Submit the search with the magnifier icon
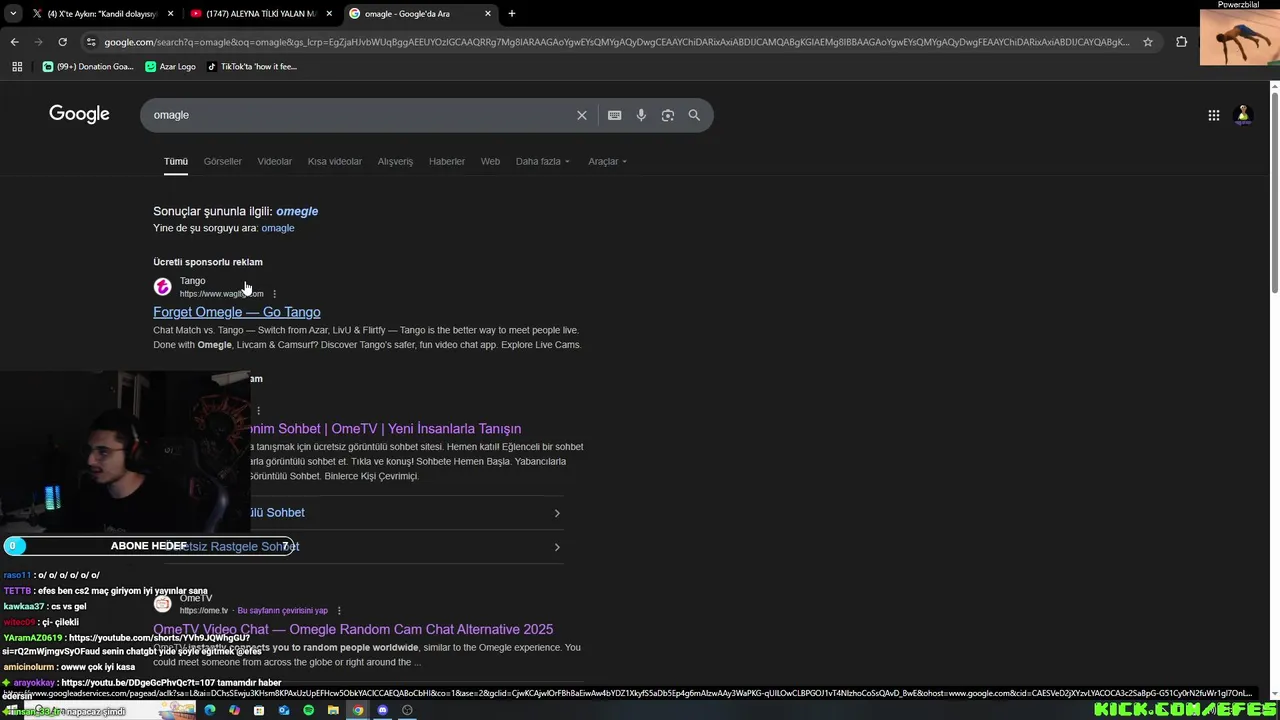This screenshot has width=1280, height=720. tap(694, 115)
